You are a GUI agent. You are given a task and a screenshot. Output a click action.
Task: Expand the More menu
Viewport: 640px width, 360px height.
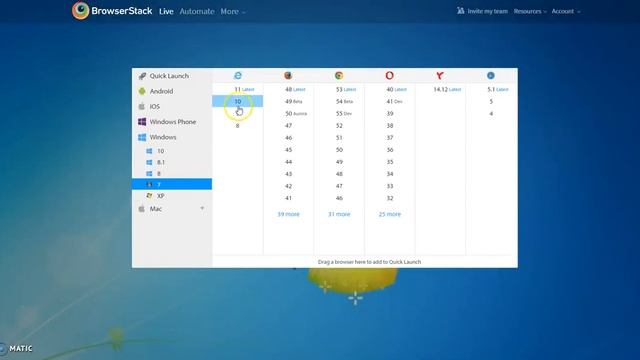point(233,11)
